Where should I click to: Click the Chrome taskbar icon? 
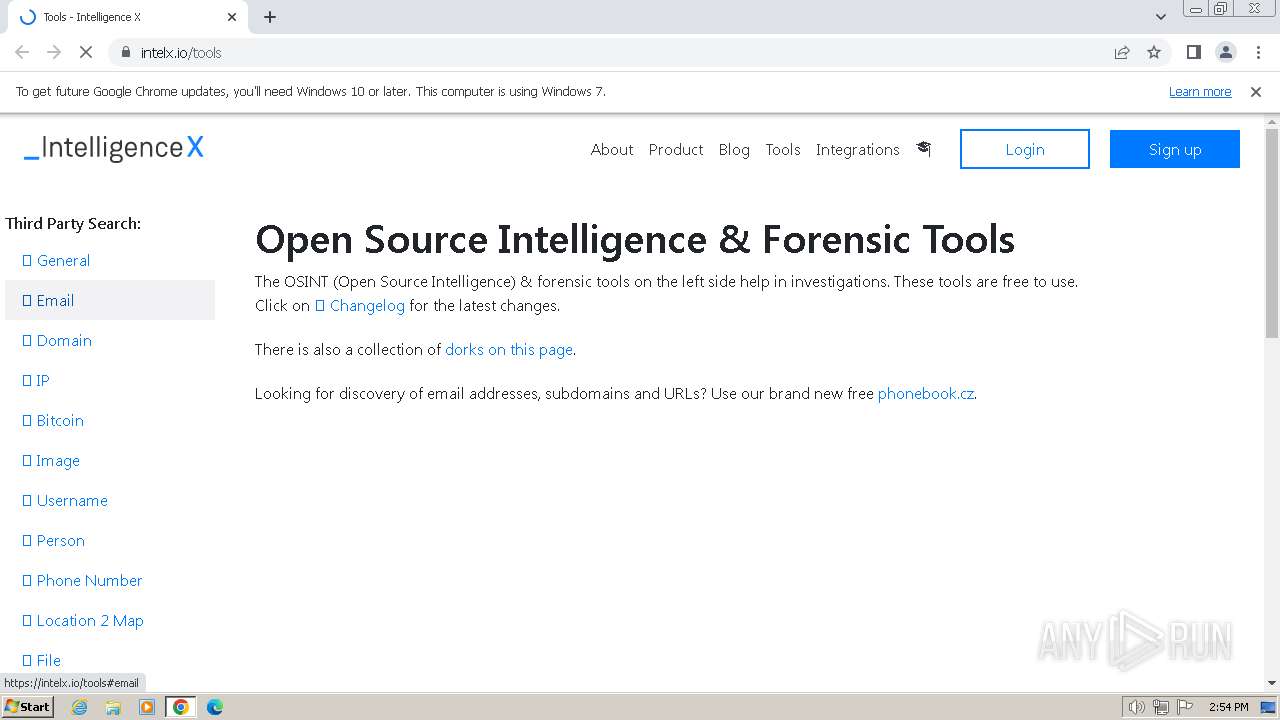pos(181,707)
